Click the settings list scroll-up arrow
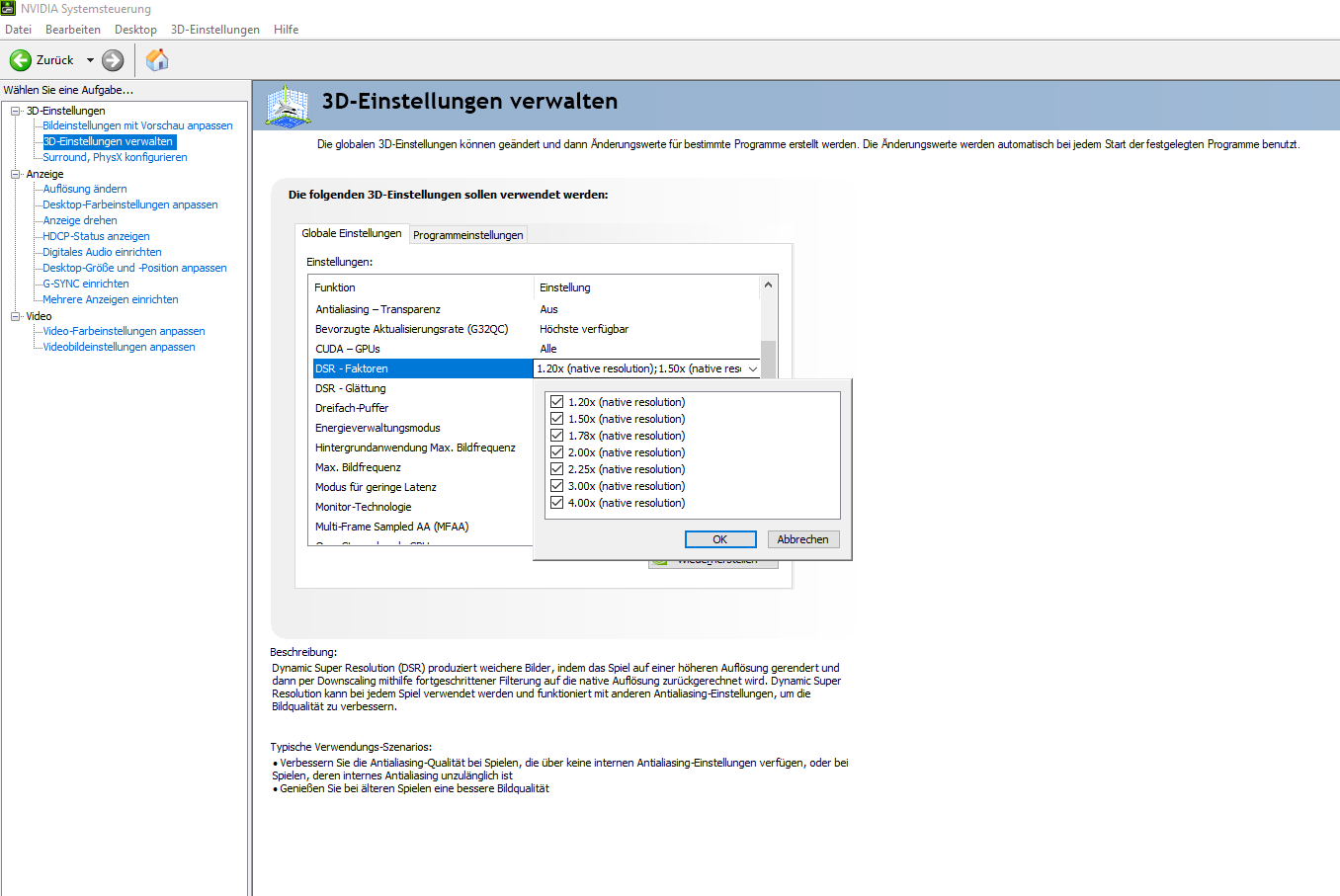Image resolution: width=1340 pixels, height=896 pixels. pos(768,285)
